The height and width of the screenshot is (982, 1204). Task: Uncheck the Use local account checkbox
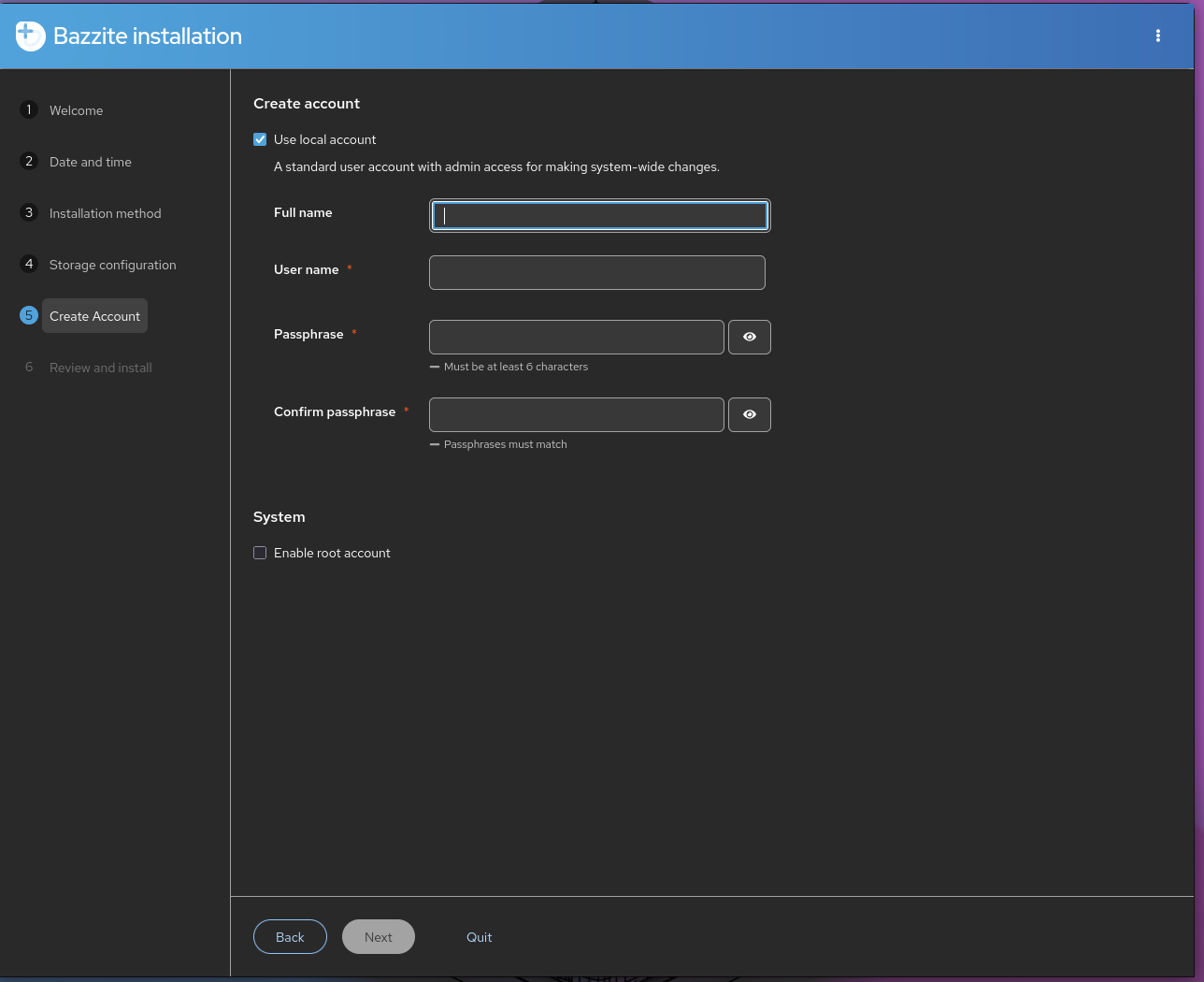click(x=260, y=139)
